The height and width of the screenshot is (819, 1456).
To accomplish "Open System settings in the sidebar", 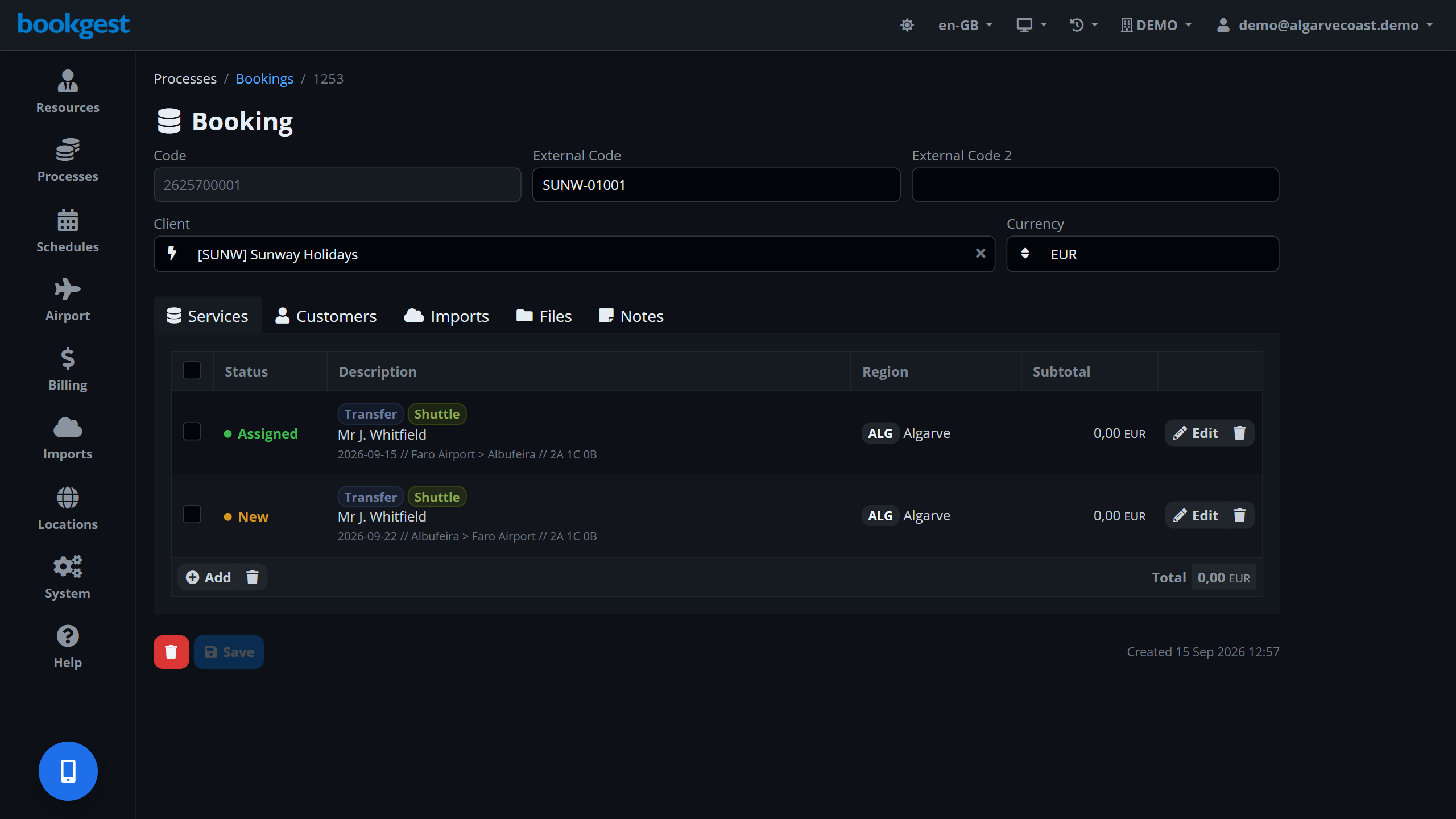I will [x=68, y=577].
